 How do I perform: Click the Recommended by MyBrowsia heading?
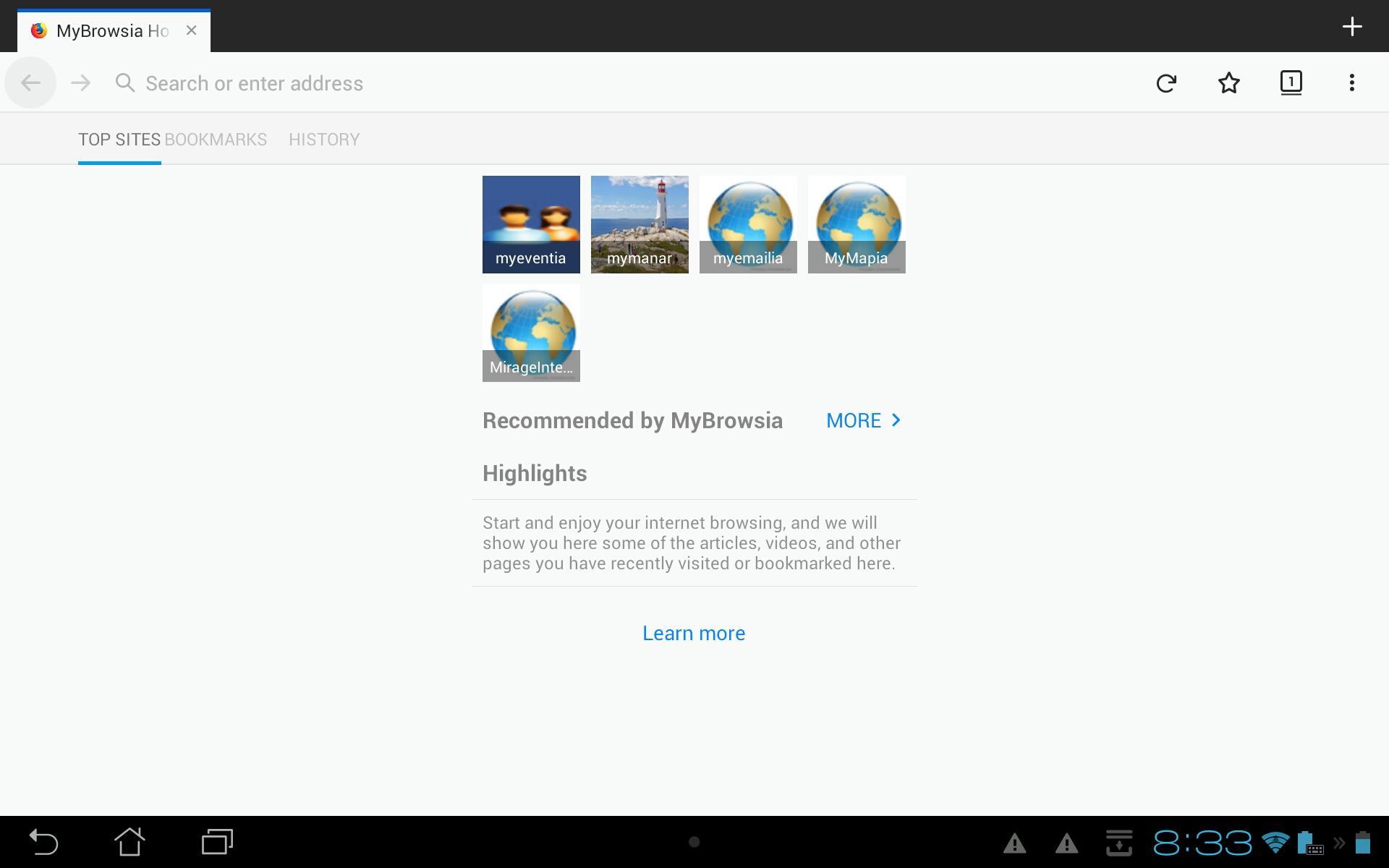coord(632,420)
